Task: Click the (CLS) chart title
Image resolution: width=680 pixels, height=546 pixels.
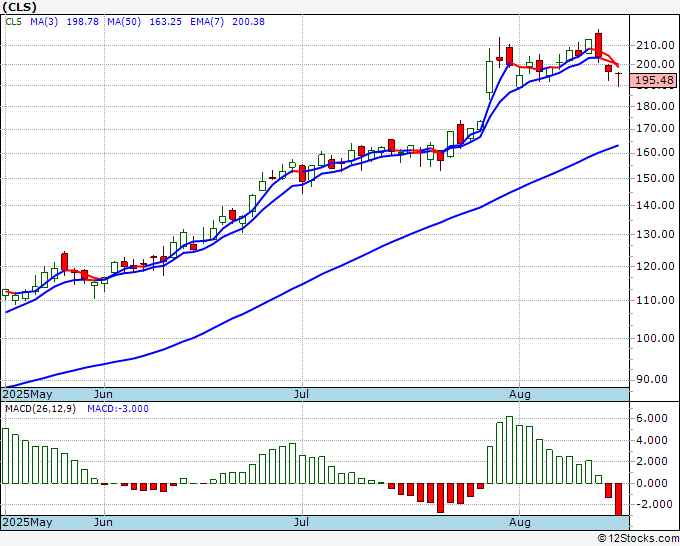Action: (x=19, y=7)
